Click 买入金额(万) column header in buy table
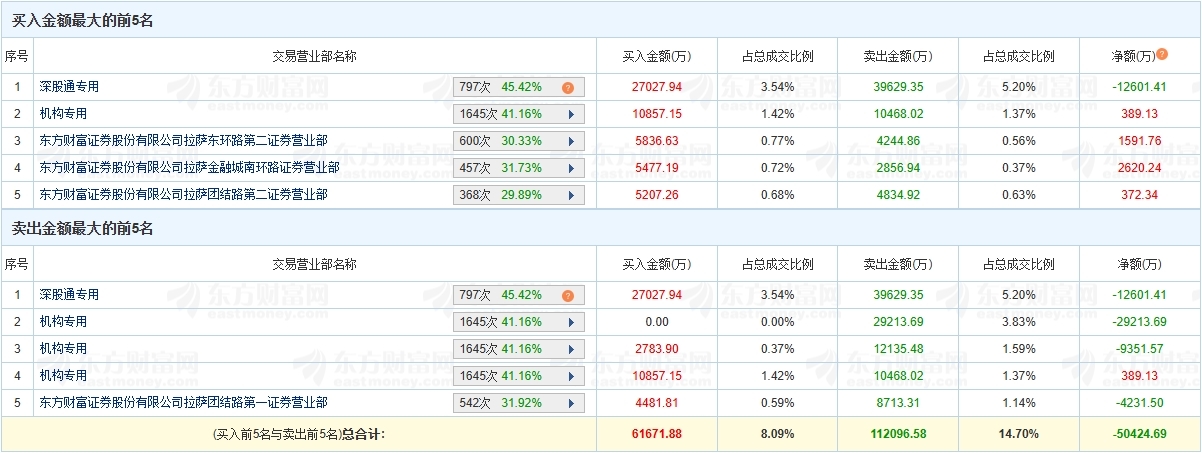The image size is (1202, 453). point(656,56)
